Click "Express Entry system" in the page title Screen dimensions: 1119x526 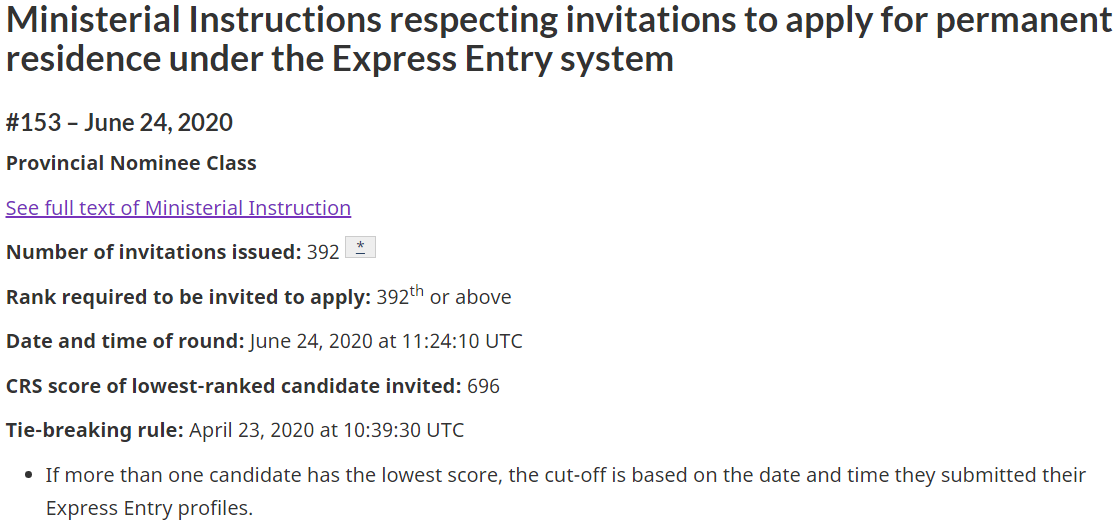coord(502,59)
